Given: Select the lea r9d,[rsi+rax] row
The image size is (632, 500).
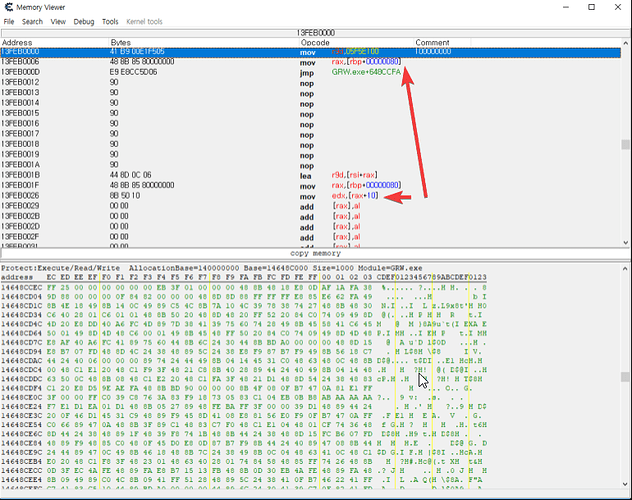Looking at the screenshot, I should (x=300, y=175).
